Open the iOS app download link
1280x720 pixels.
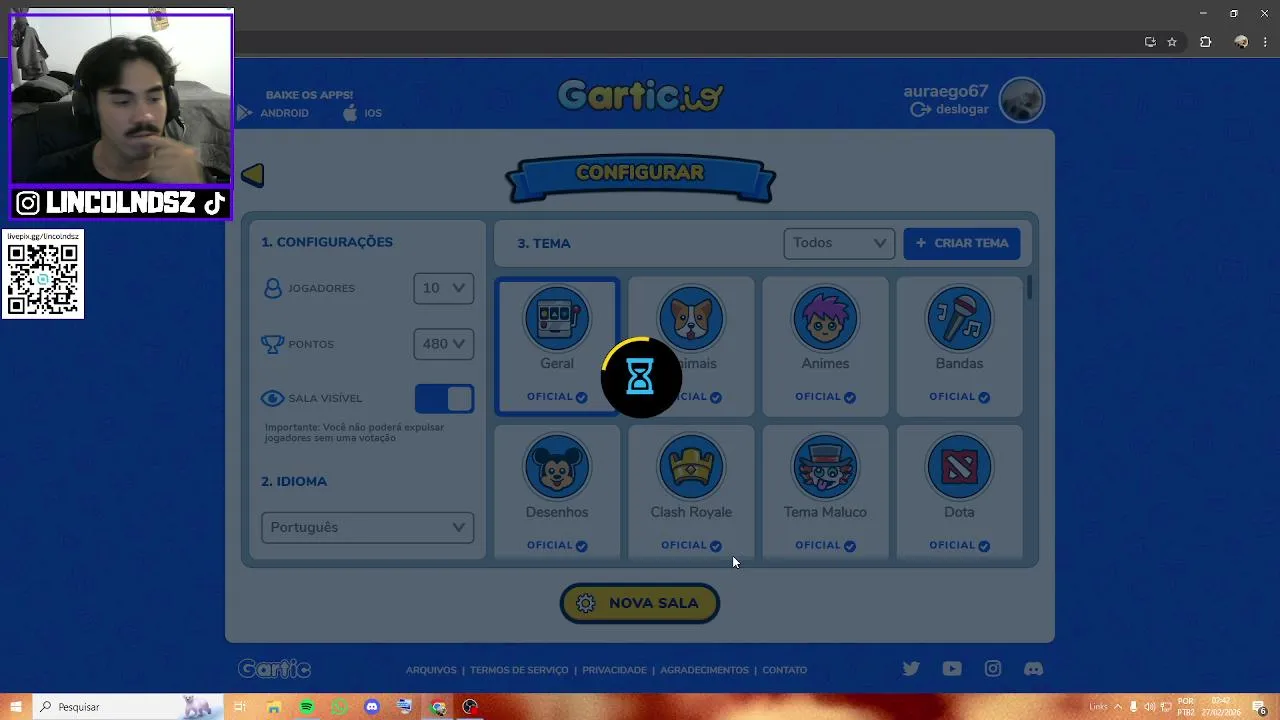click(363, 113)
